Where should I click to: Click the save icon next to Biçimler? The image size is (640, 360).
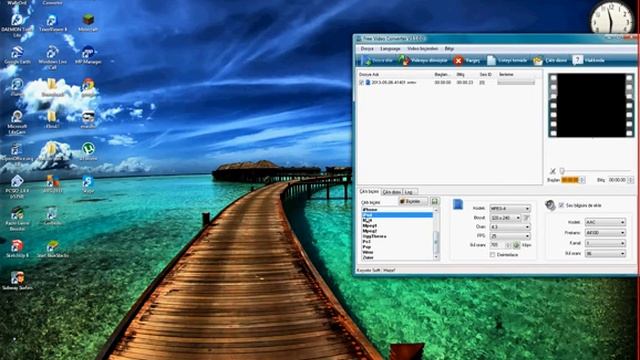click(435, 201)
